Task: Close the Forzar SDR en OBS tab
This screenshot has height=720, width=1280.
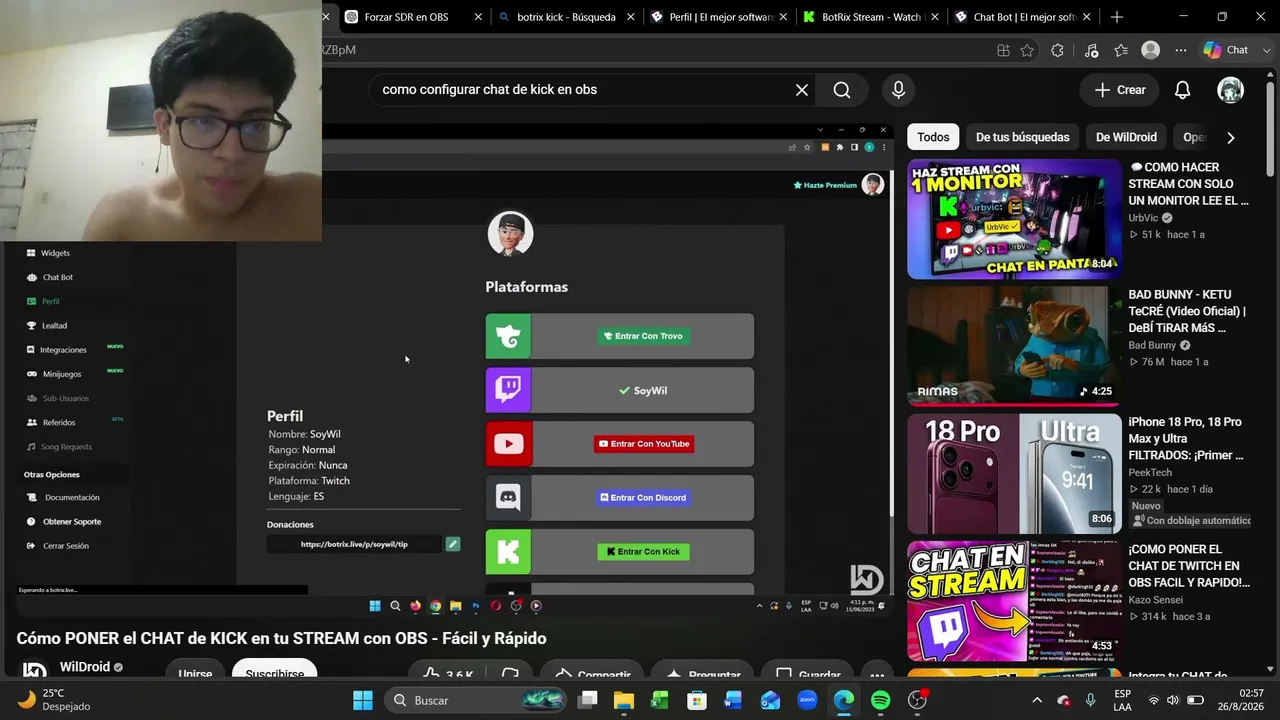Action: [x=478, y=17]
